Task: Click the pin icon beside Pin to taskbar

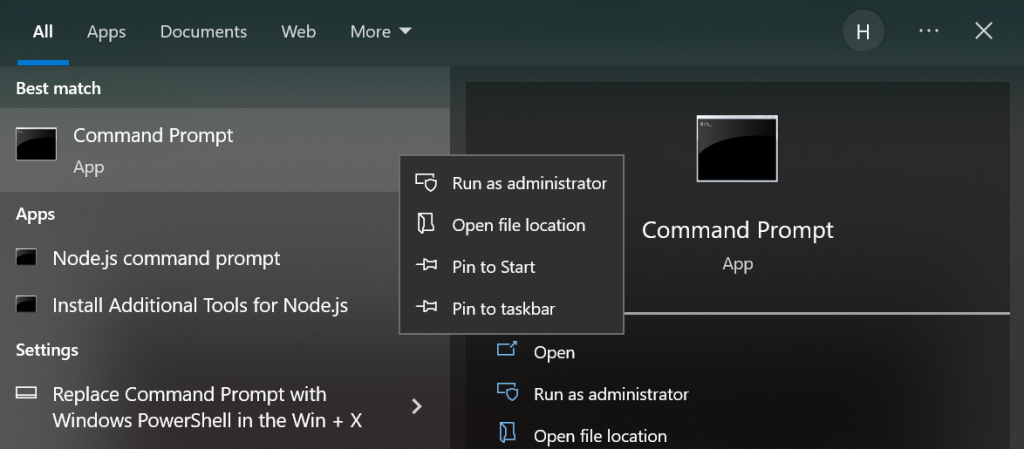Action: (x=426, y=308)
